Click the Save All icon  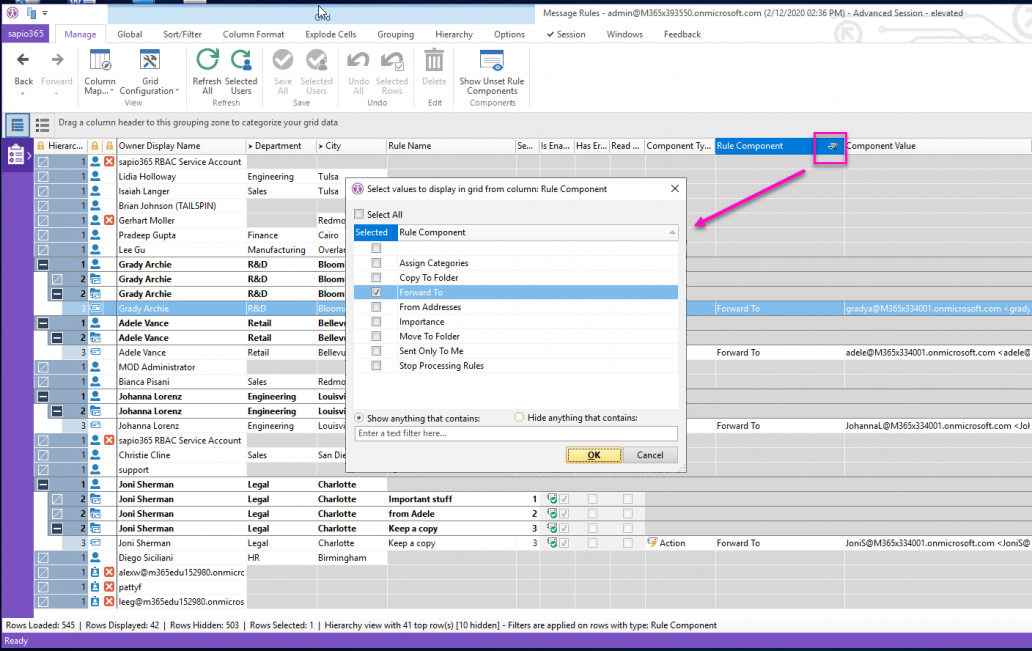tap(283, 61)
